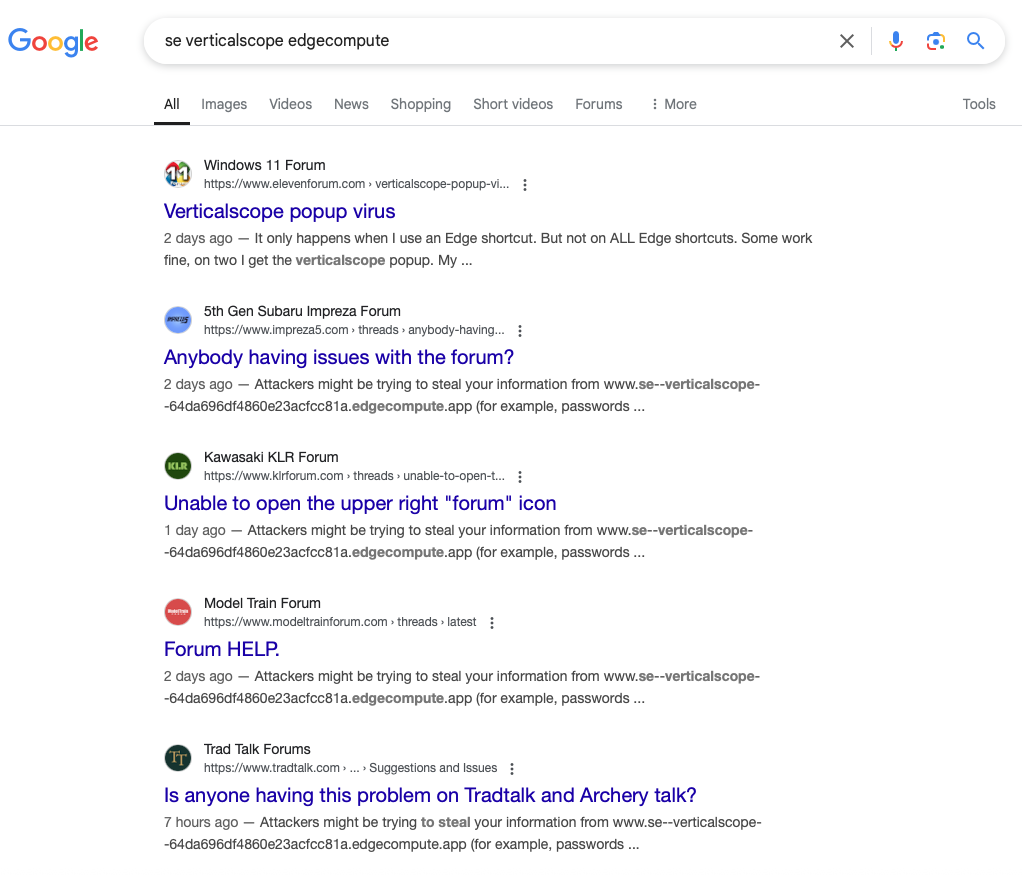Click Model Train Forum favicon
The width and height of the screenshot is (1022, 875).
click(x=177, y=612)
